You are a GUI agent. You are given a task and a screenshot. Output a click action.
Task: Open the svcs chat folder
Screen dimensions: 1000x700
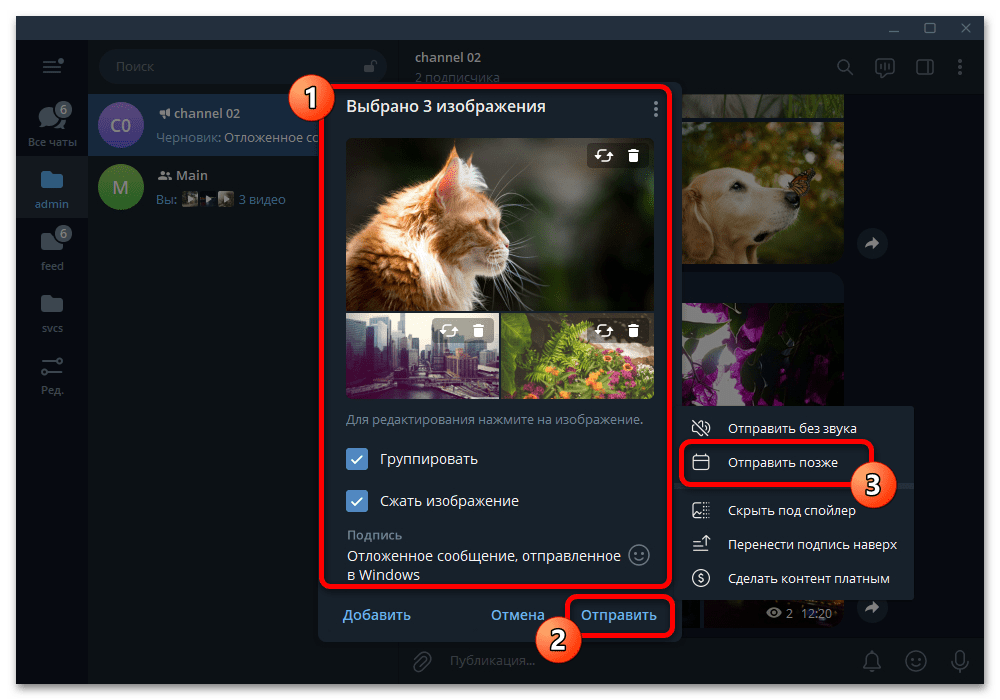tap(52, 314)
